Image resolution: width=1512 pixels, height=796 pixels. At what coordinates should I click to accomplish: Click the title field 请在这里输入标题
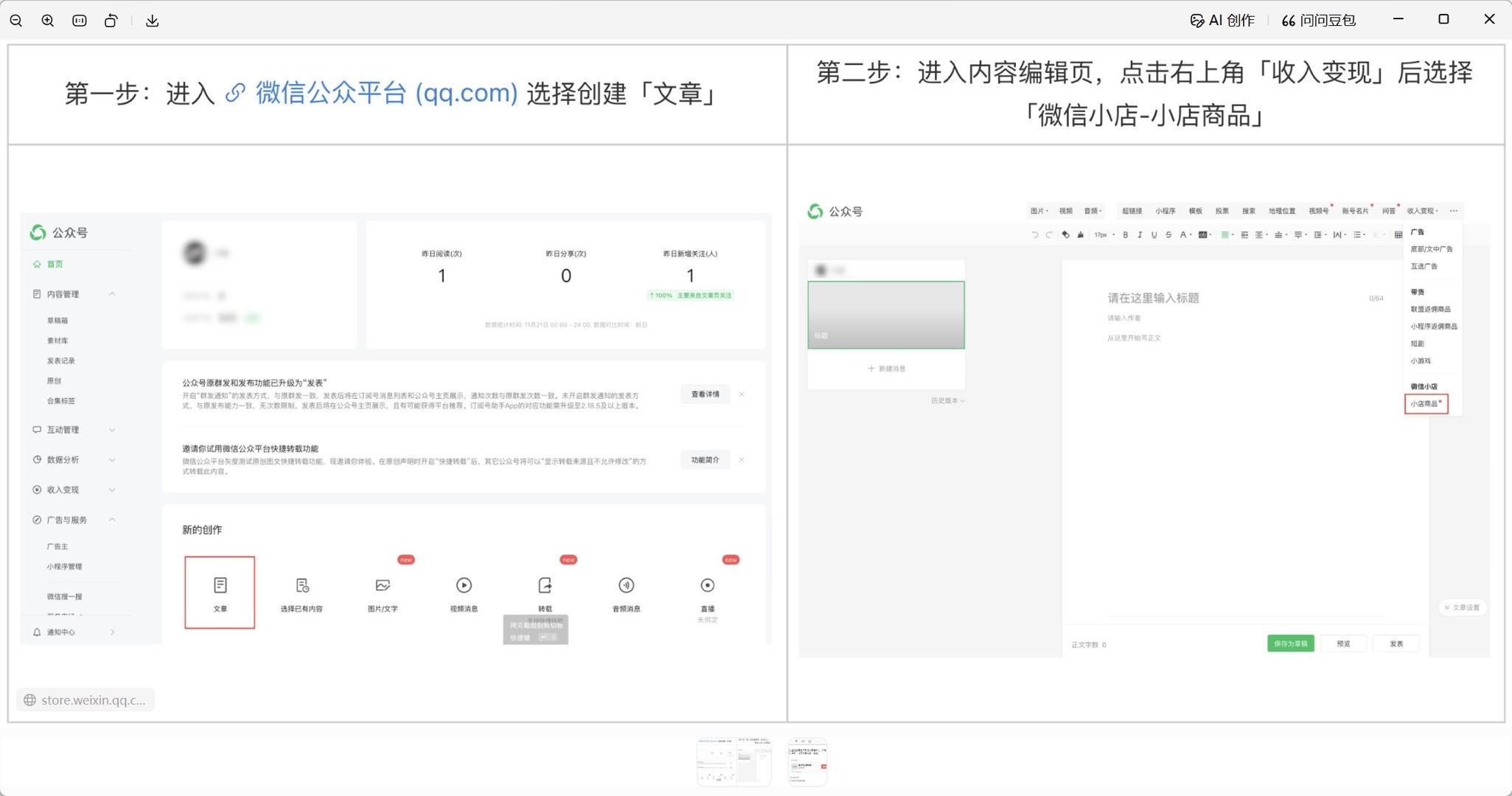tap(1153, 298)
